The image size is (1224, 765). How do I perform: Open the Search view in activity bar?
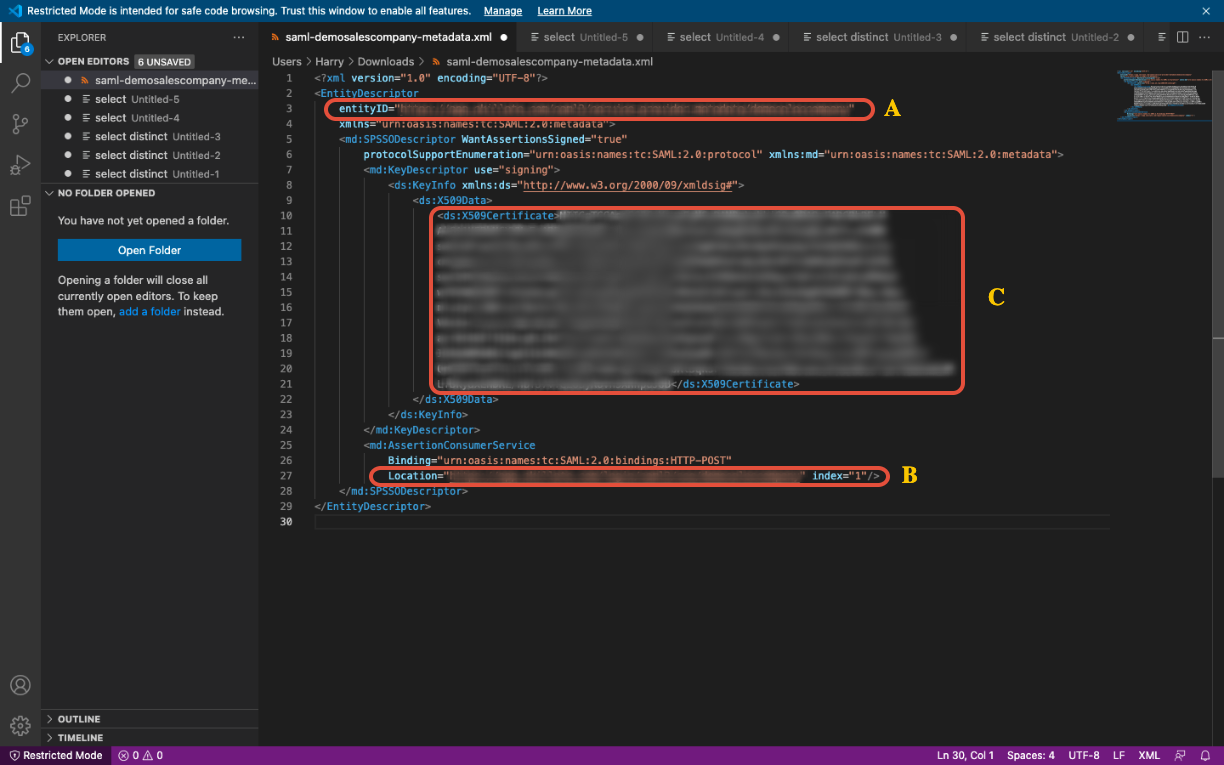click(20, 83)
